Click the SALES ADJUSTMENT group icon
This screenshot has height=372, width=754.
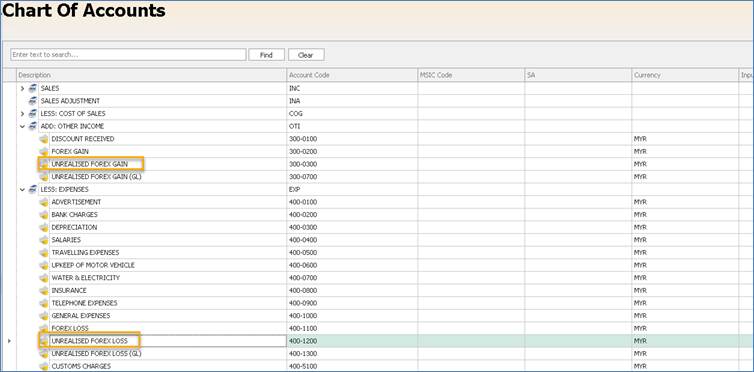click(x=33, y=101)
